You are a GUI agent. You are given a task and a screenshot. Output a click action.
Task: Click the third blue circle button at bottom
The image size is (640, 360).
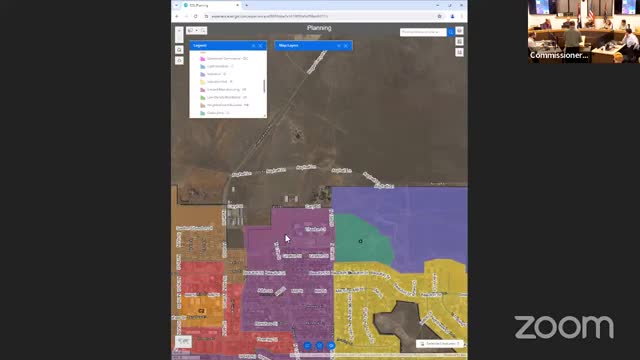point(331,346)
